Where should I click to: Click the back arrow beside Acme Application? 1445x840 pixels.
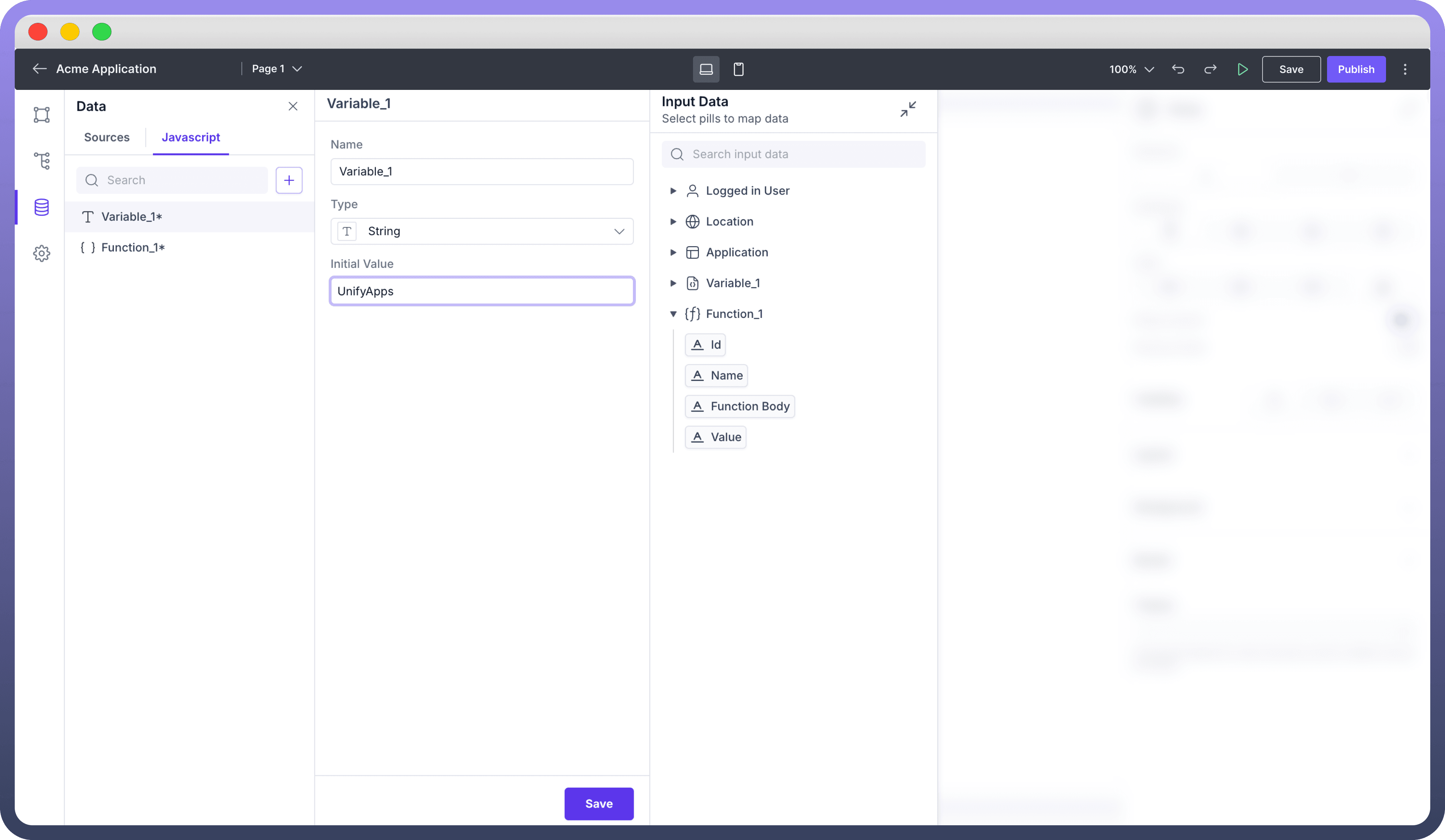pos(39,69)
